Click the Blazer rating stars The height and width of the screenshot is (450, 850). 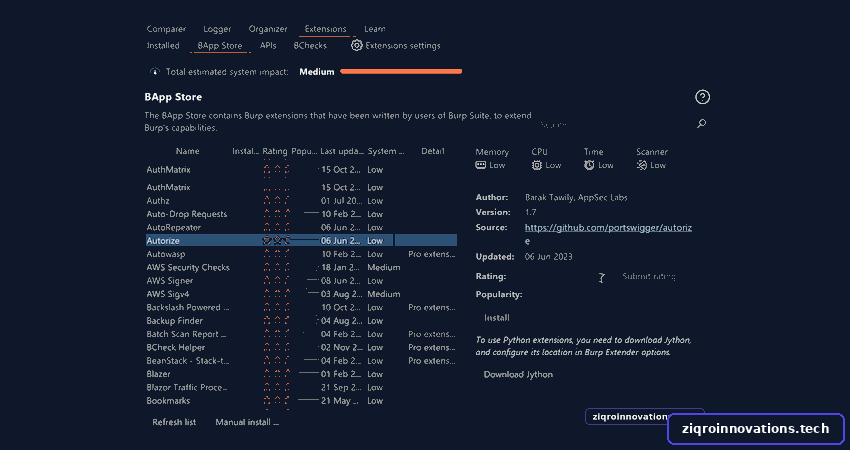click(x=276, y=374)
